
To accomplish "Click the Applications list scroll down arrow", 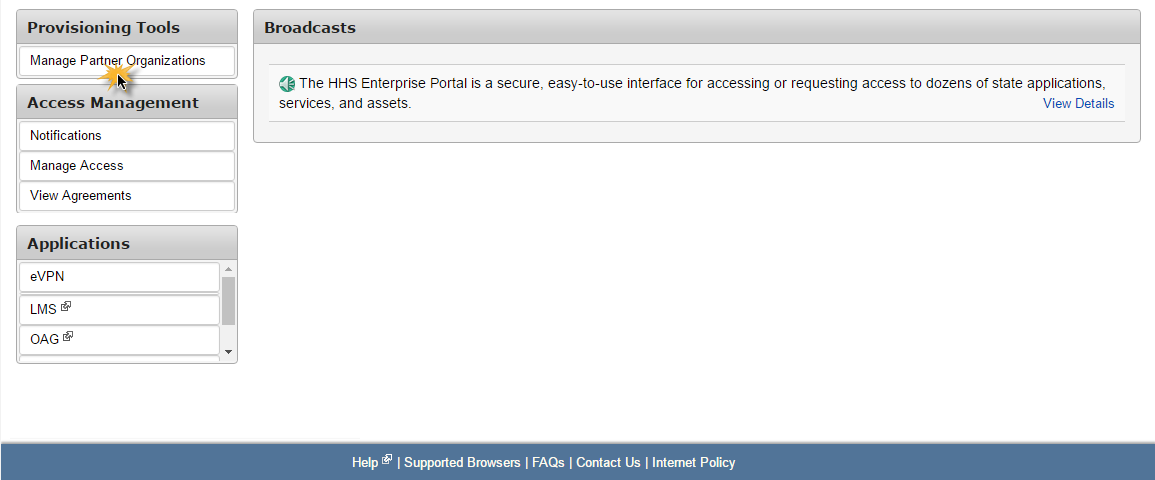I will tap(228, 352).
